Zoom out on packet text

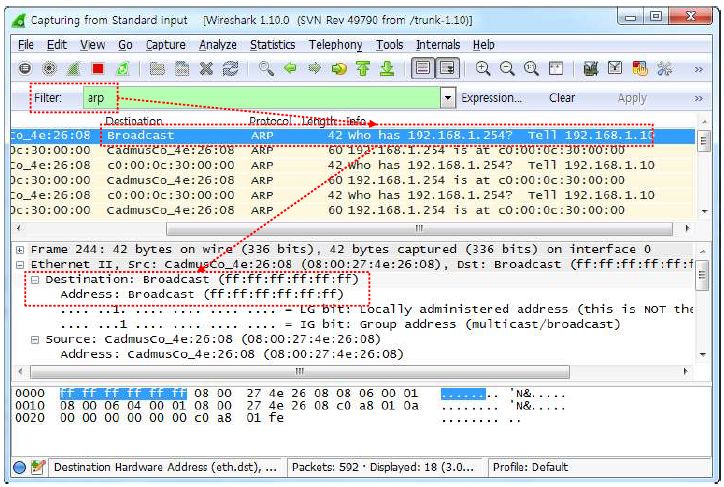(507, 69)
